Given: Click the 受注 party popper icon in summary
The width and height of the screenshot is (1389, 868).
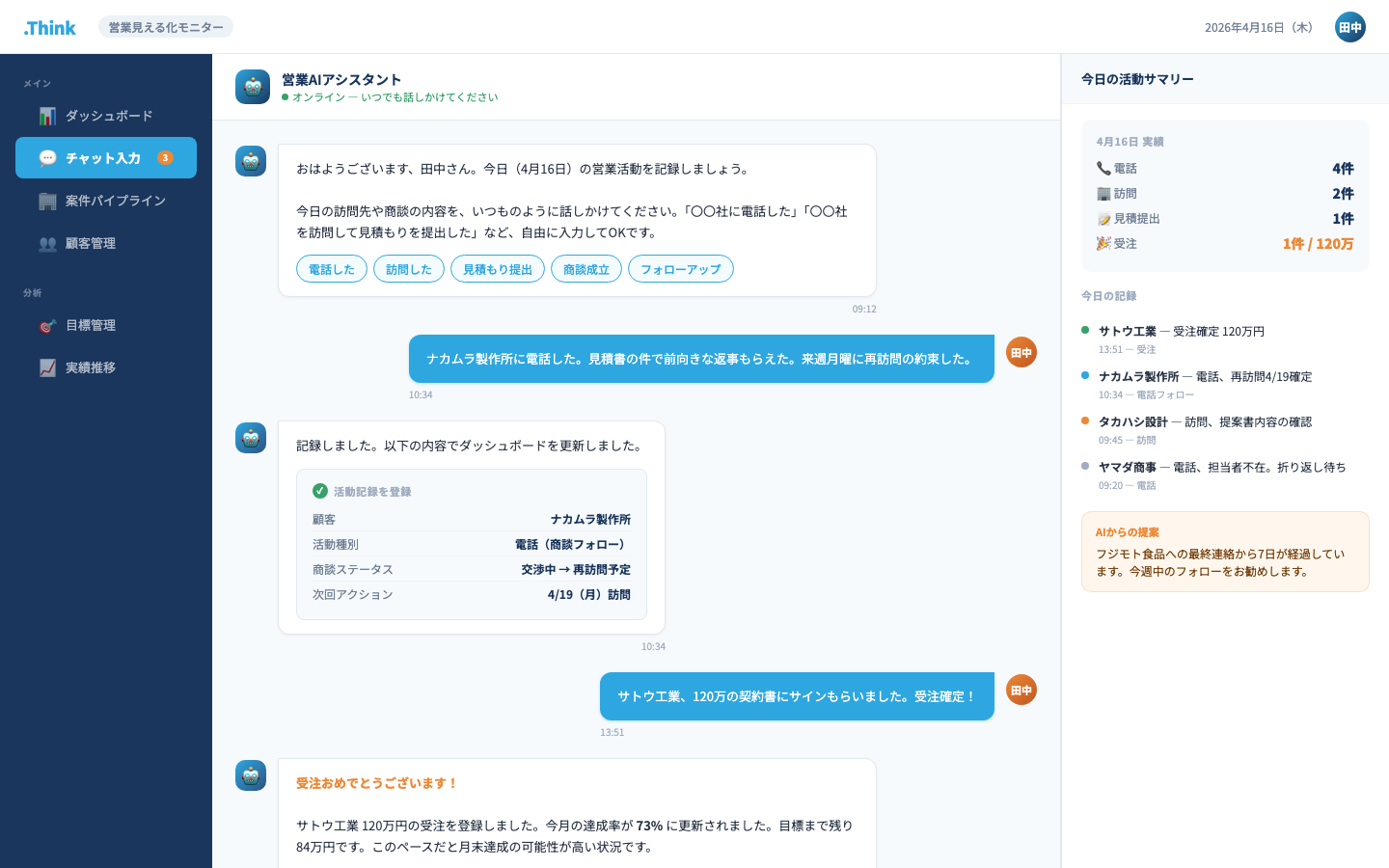Looking at the screenshot, I should coord(1103,243).
